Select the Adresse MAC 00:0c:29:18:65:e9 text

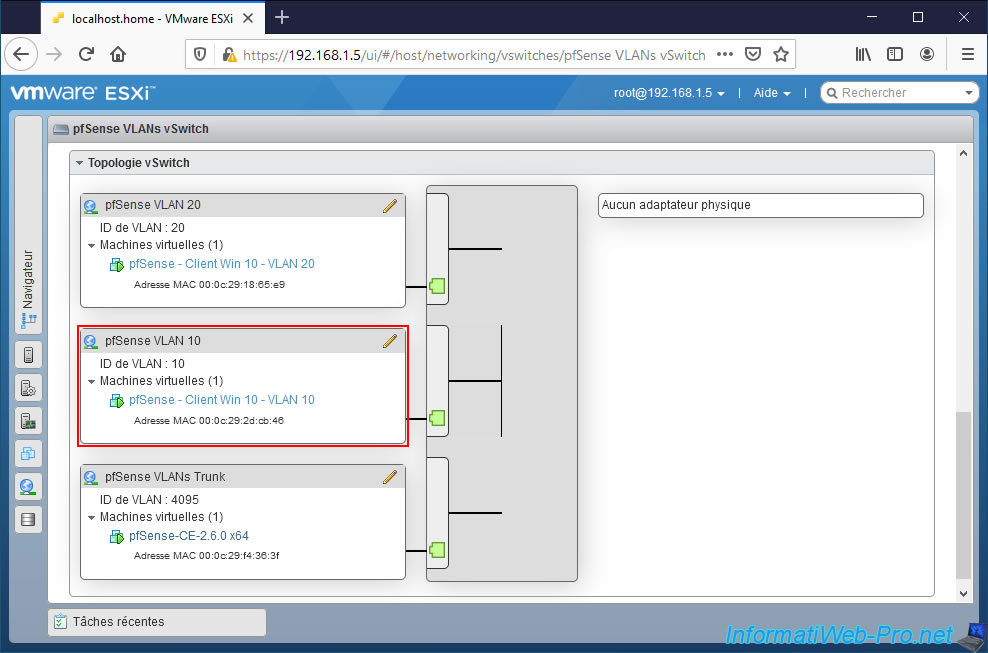pos(209,284)
